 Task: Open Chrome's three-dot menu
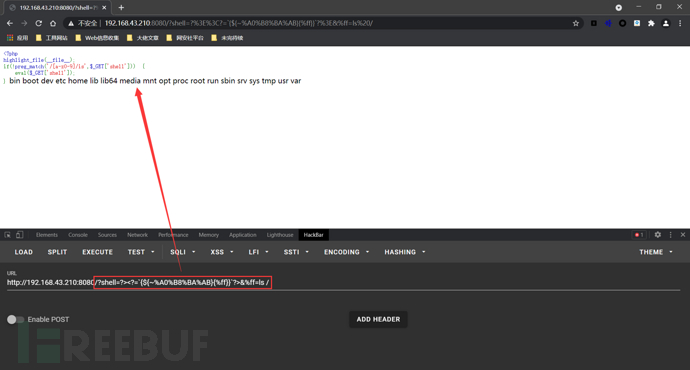[x=680, y=23]
